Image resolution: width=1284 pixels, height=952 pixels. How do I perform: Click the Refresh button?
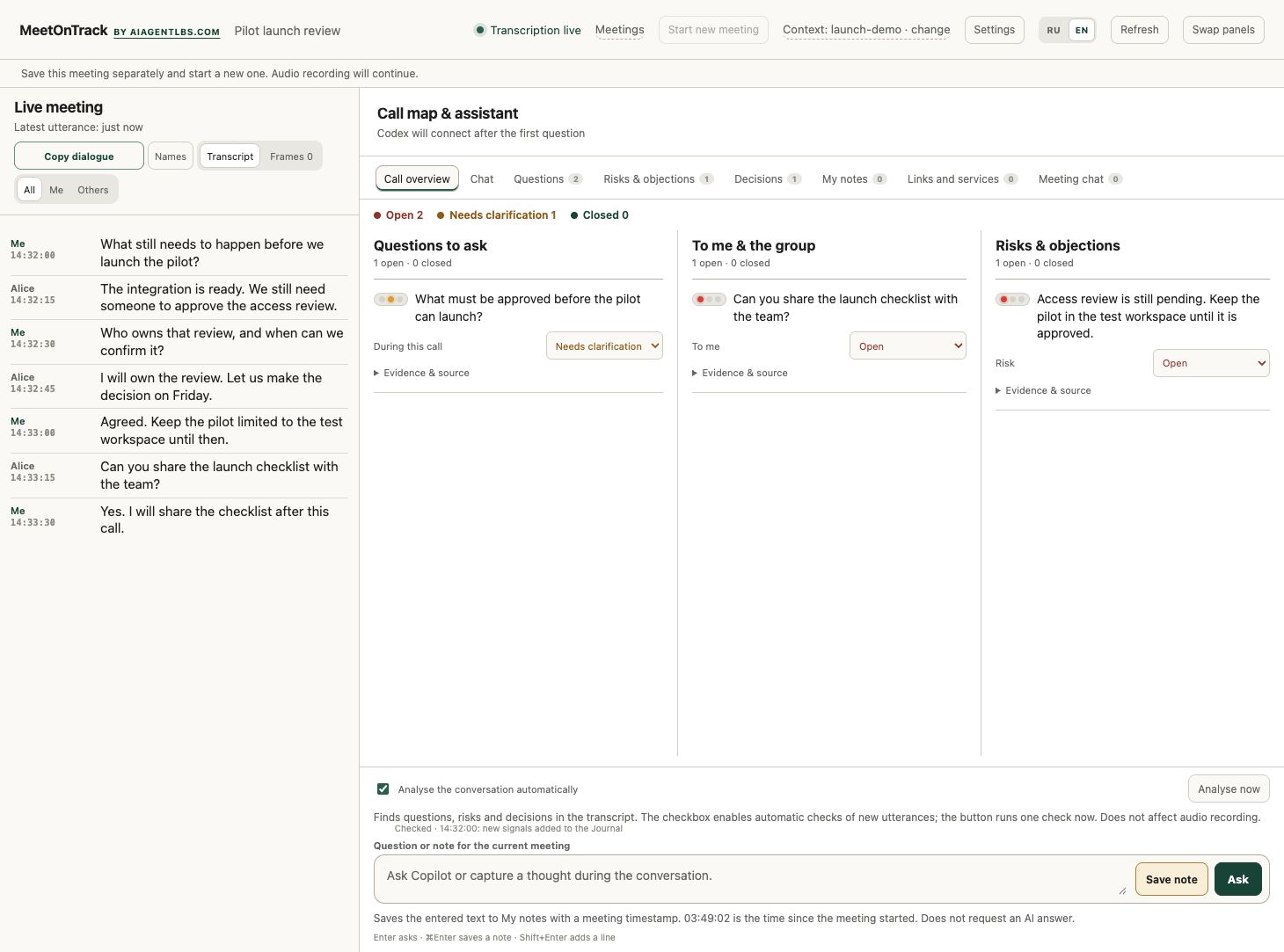coord(1140,30)
